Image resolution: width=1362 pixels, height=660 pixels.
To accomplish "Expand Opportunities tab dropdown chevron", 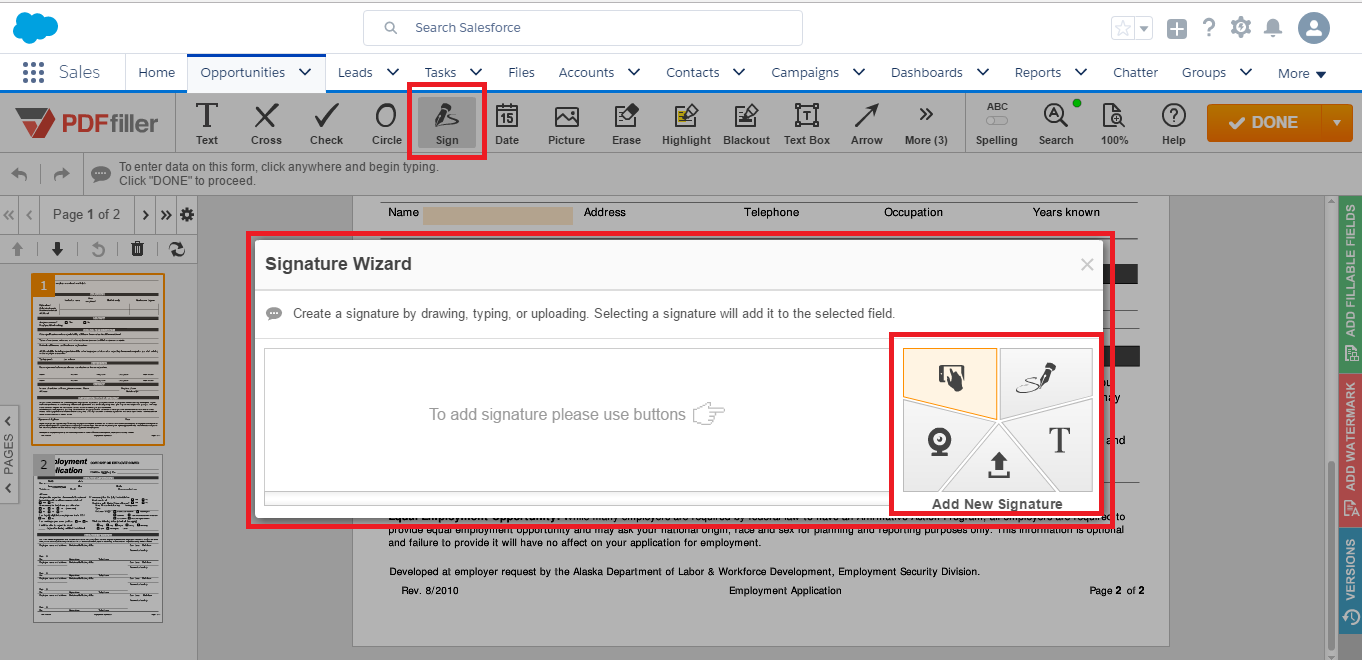I will tap(306, 72).
